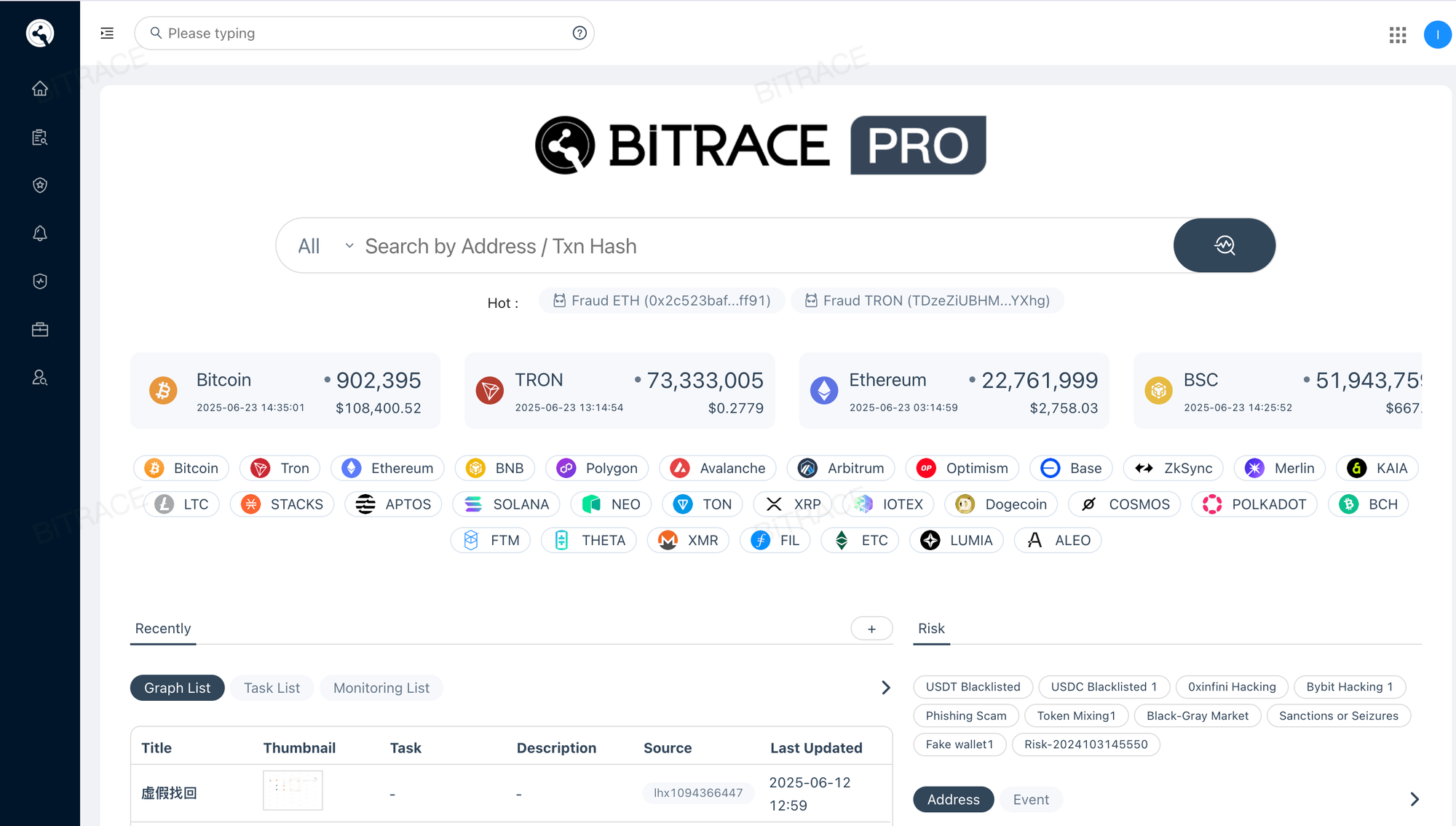The height and width of the screenshot is (826, 1456).
Task: Click the trace search button with magnifier
Action: [1224, 245]
